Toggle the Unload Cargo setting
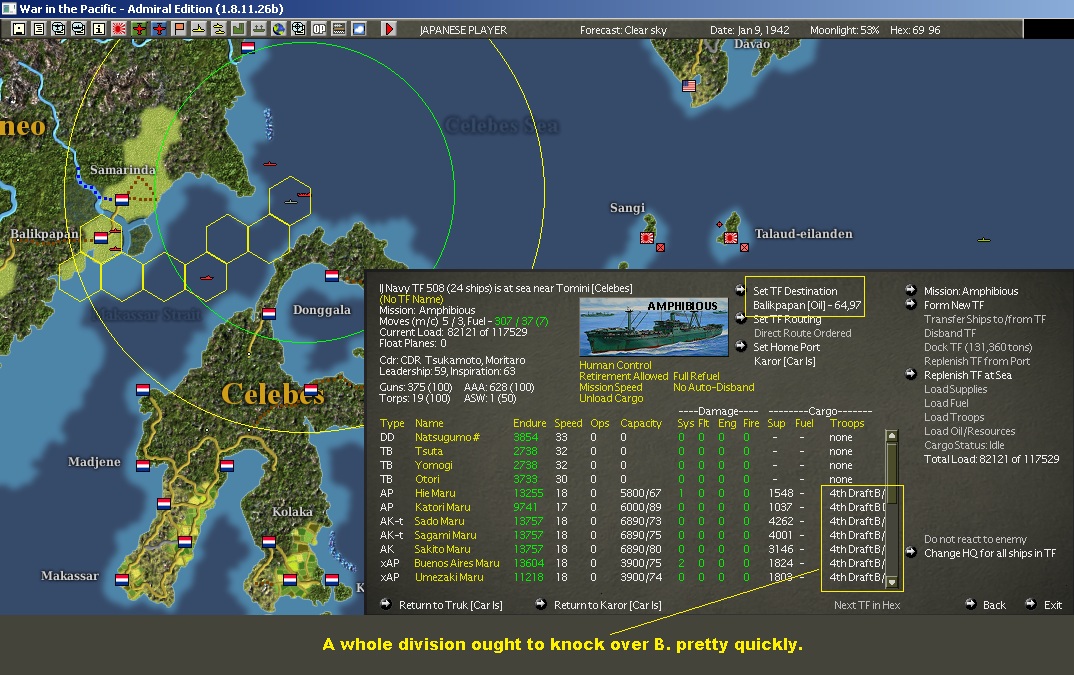1074x675 pixels. [611, 398]
